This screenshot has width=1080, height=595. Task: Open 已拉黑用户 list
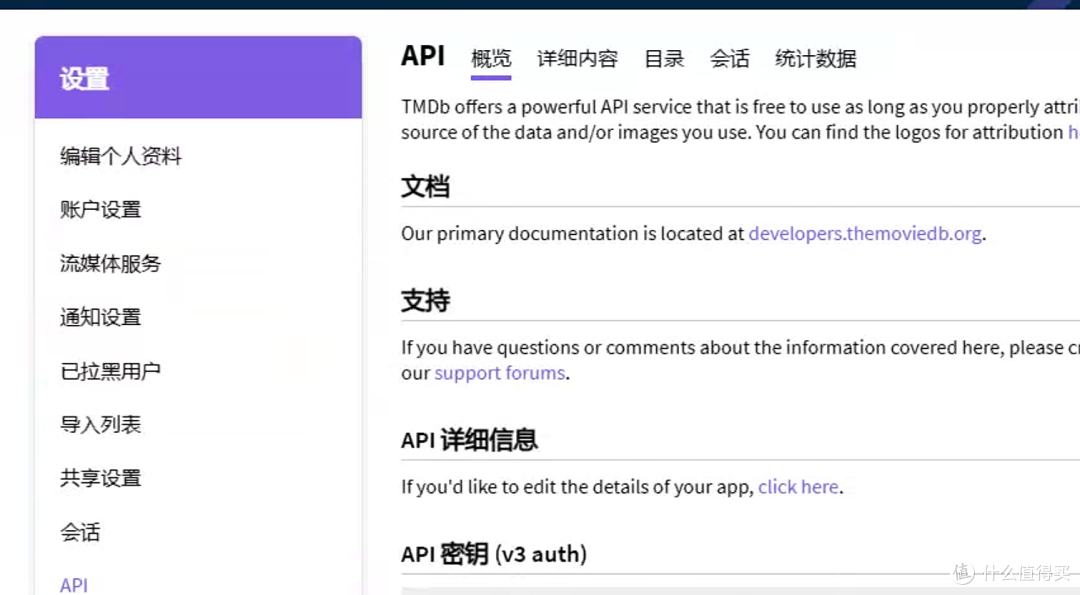tap(110, 371)
